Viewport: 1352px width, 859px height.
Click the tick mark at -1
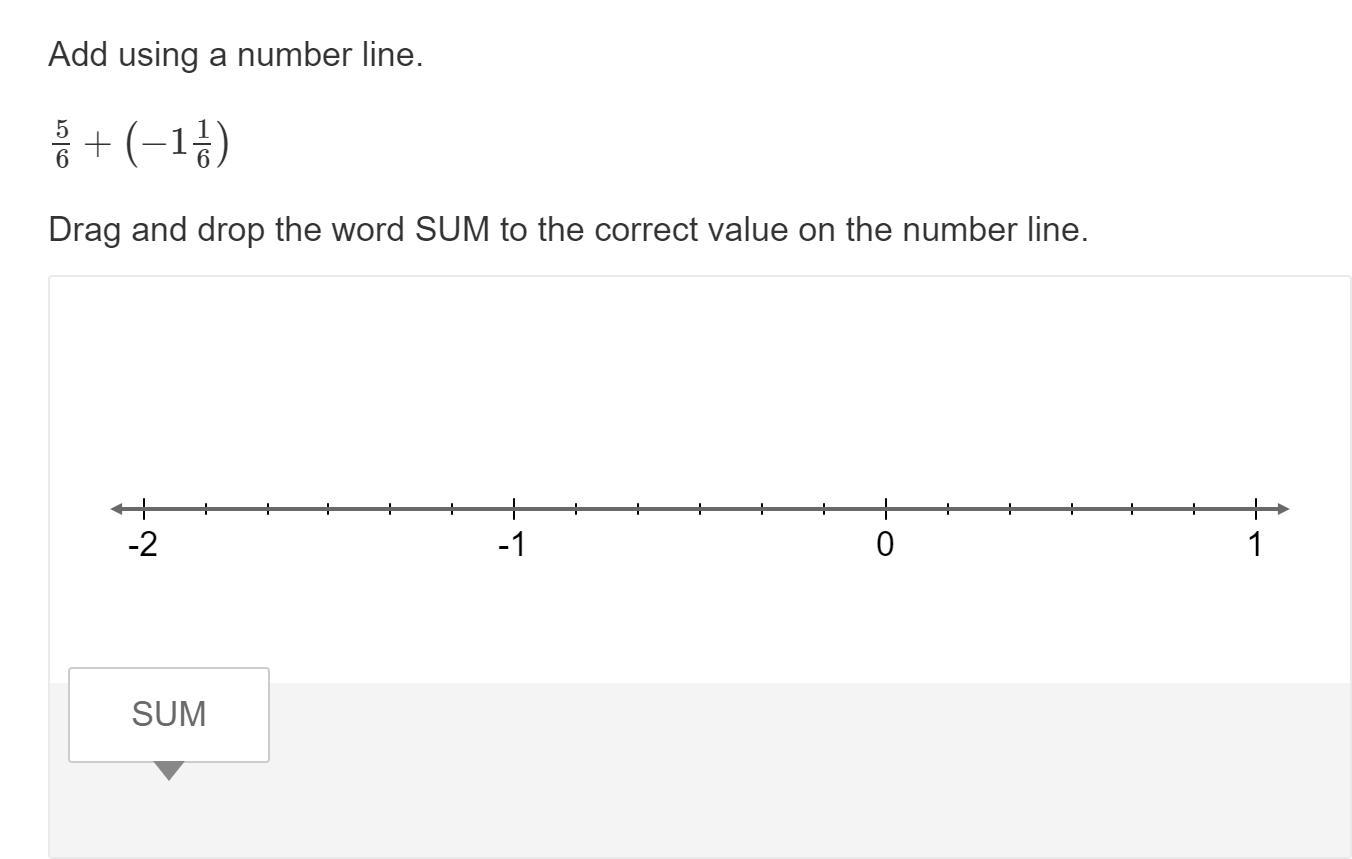(x=514, y=509)
